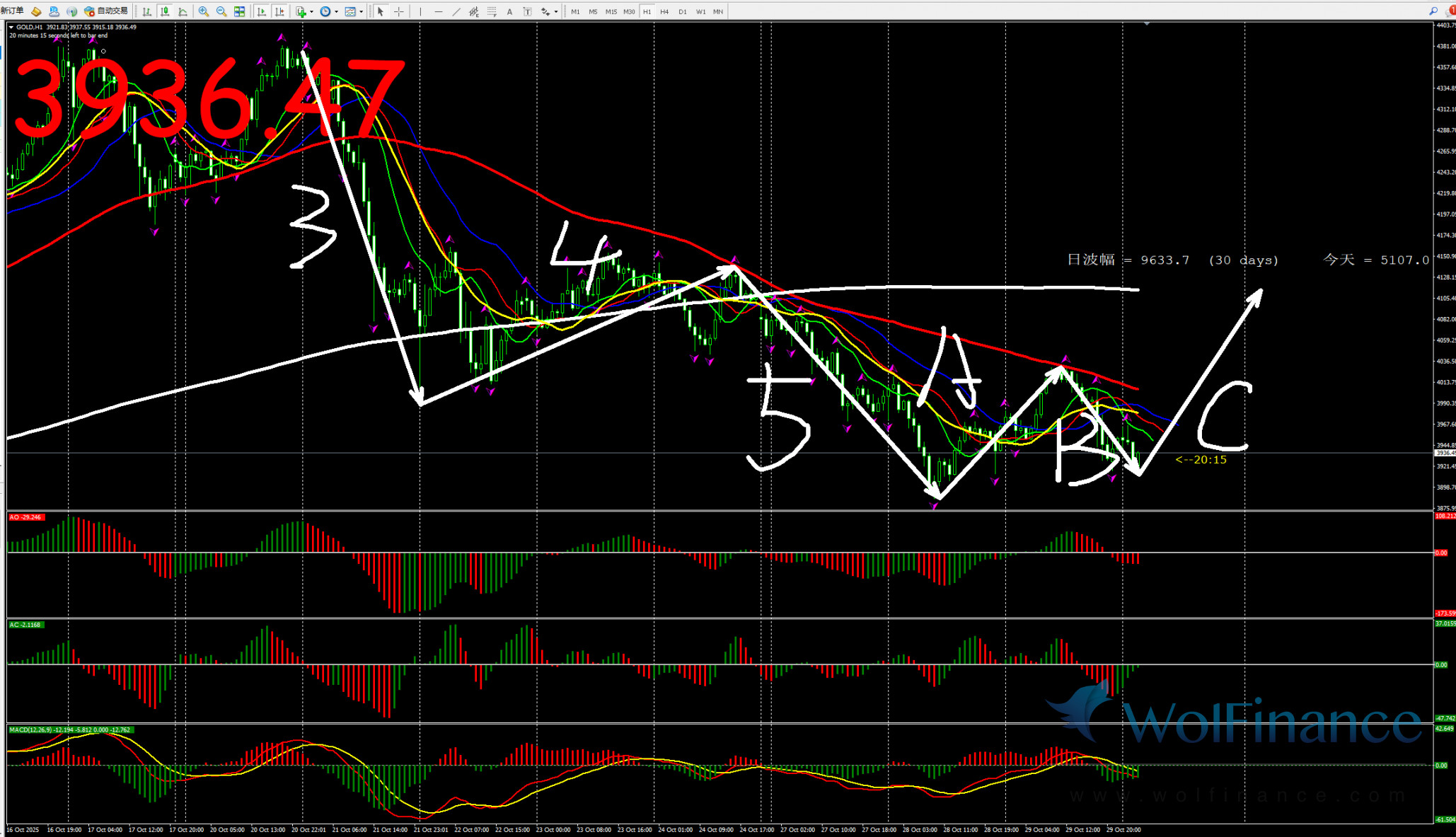Toggle the Chart Shift button
The image size is (1456, 837).
pyautogui.click(x=279, y=11)
